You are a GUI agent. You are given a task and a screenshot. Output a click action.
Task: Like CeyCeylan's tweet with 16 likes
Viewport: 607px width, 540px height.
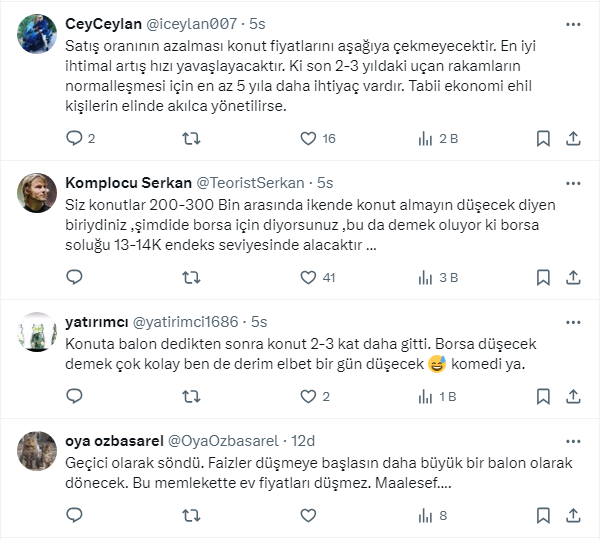click(x=307, y=138)
